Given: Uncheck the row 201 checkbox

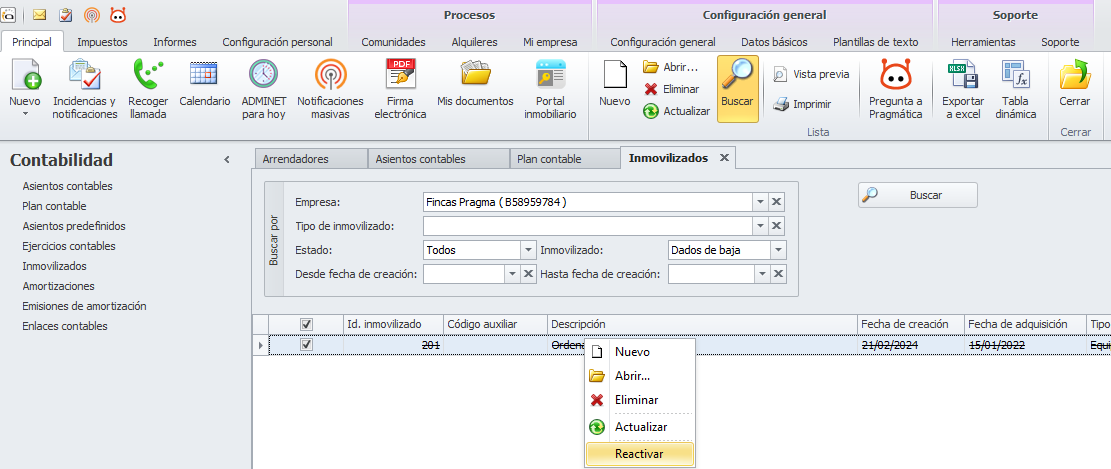Looking at the screenshot, I should (307, 344).
